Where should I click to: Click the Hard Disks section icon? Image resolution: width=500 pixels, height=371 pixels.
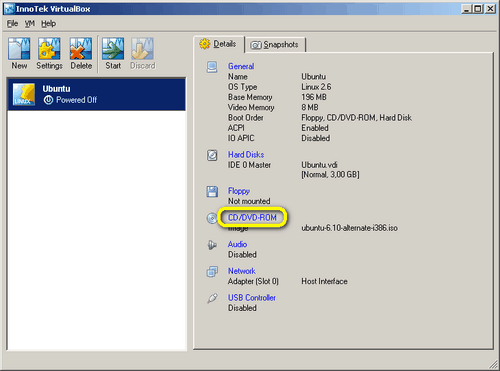(212, 155)
